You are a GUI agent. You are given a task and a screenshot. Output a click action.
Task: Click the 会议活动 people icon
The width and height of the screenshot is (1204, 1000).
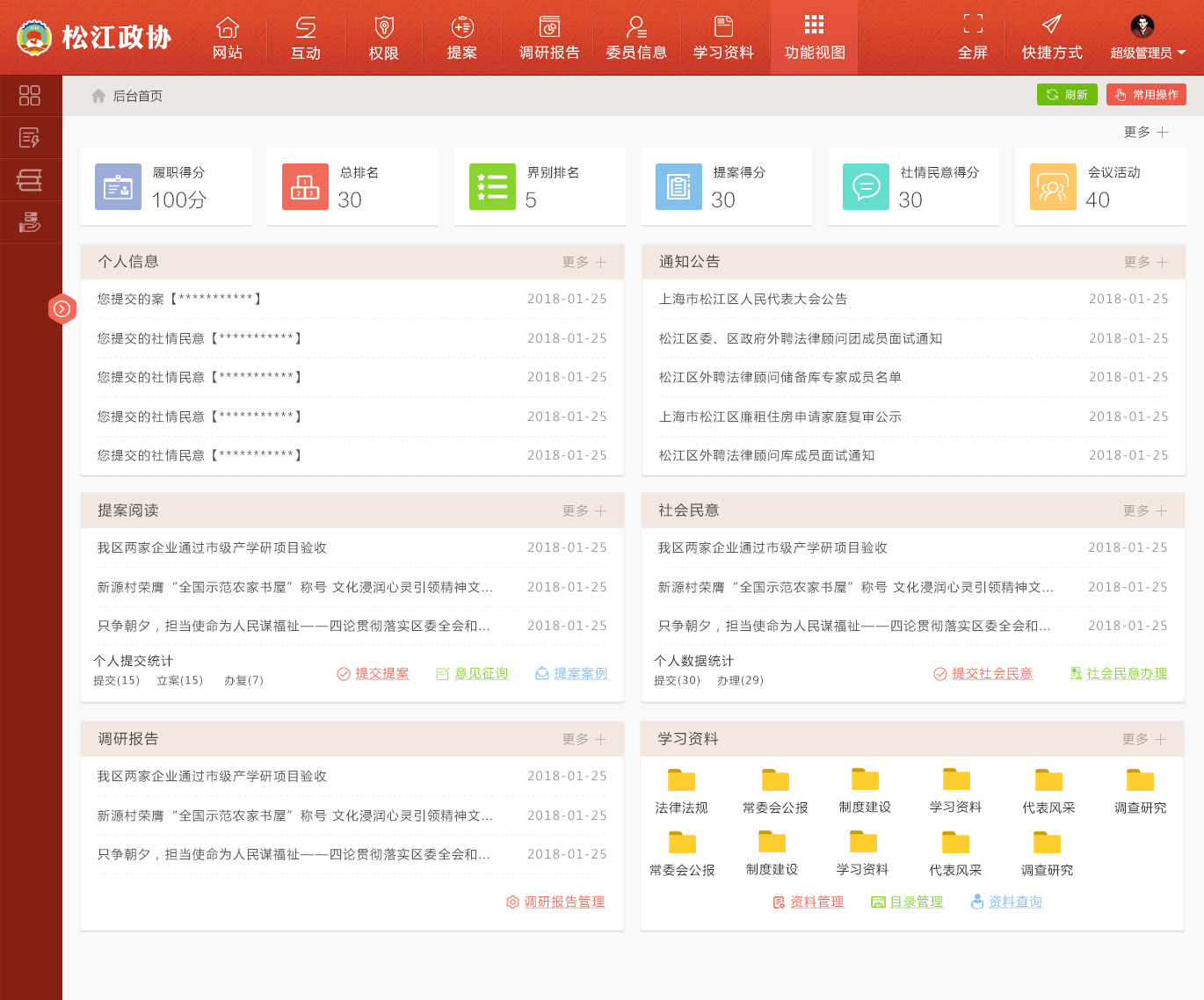(x=1053, y=187)
